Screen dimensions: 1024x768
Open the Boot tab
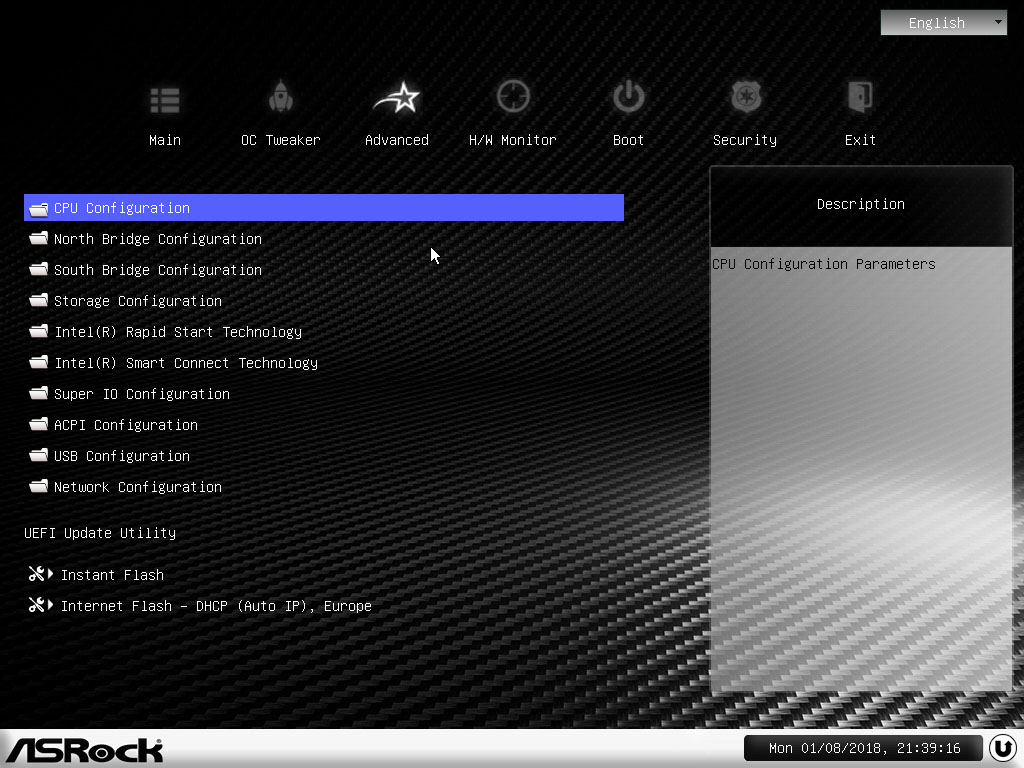click(628, 140)
